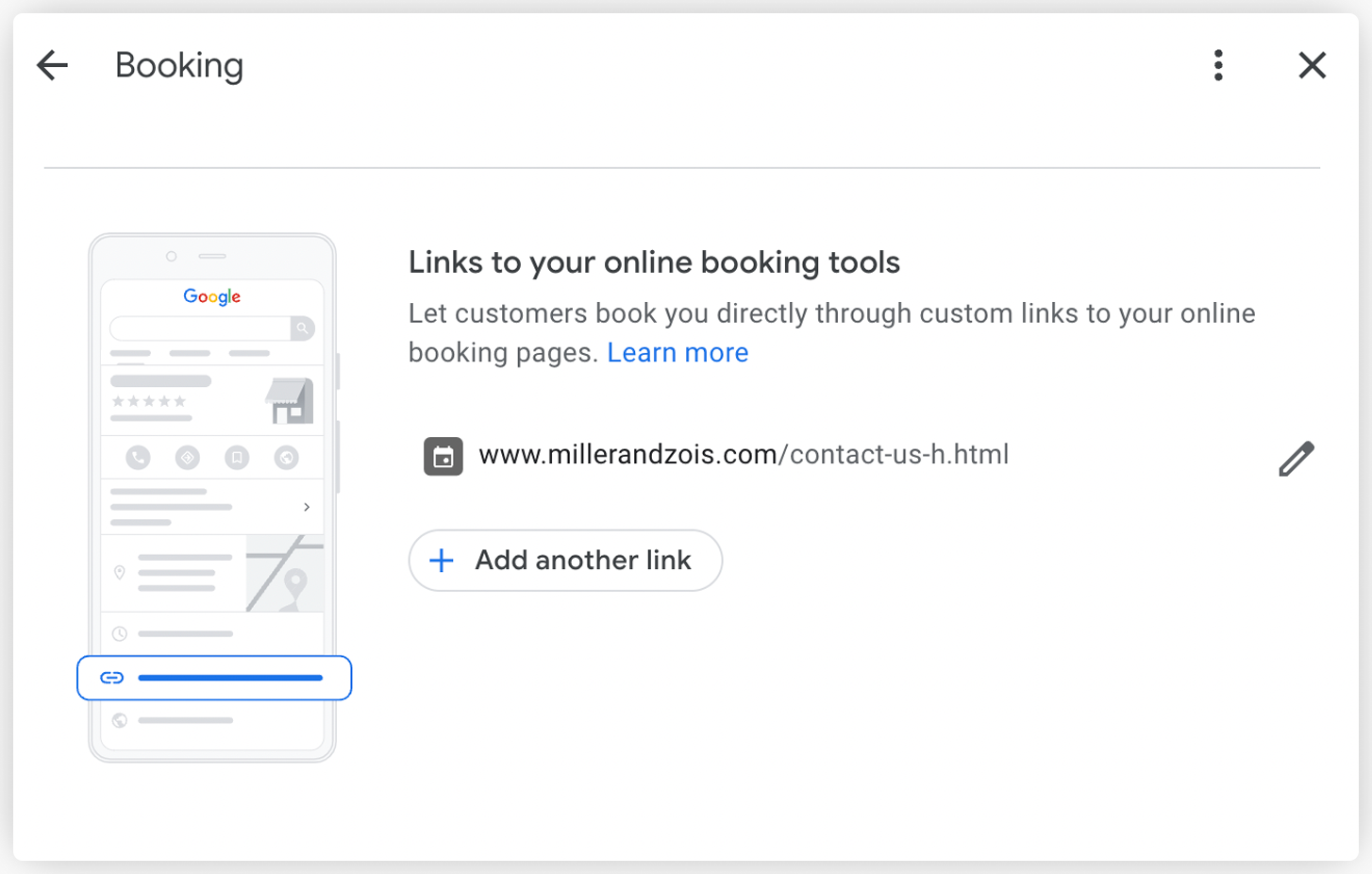Click the map thumbnail in the phone preview
This screenshot has height=874, width=1372.
284,573
